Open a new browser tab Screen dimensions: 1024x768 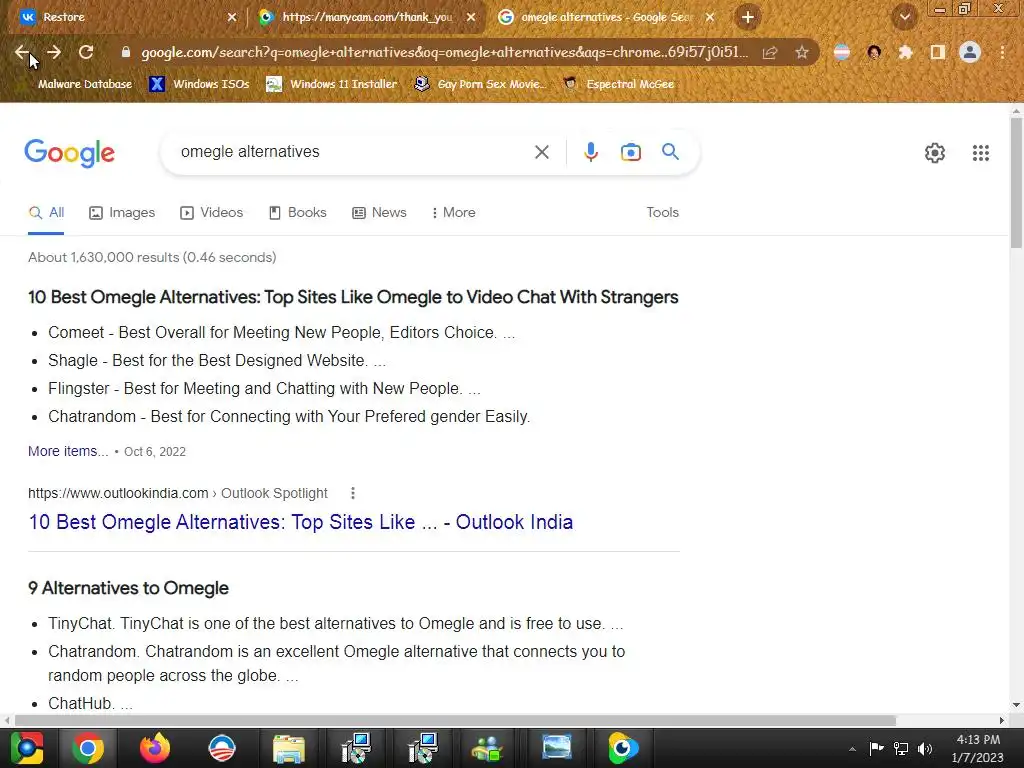tap(748, 17)
